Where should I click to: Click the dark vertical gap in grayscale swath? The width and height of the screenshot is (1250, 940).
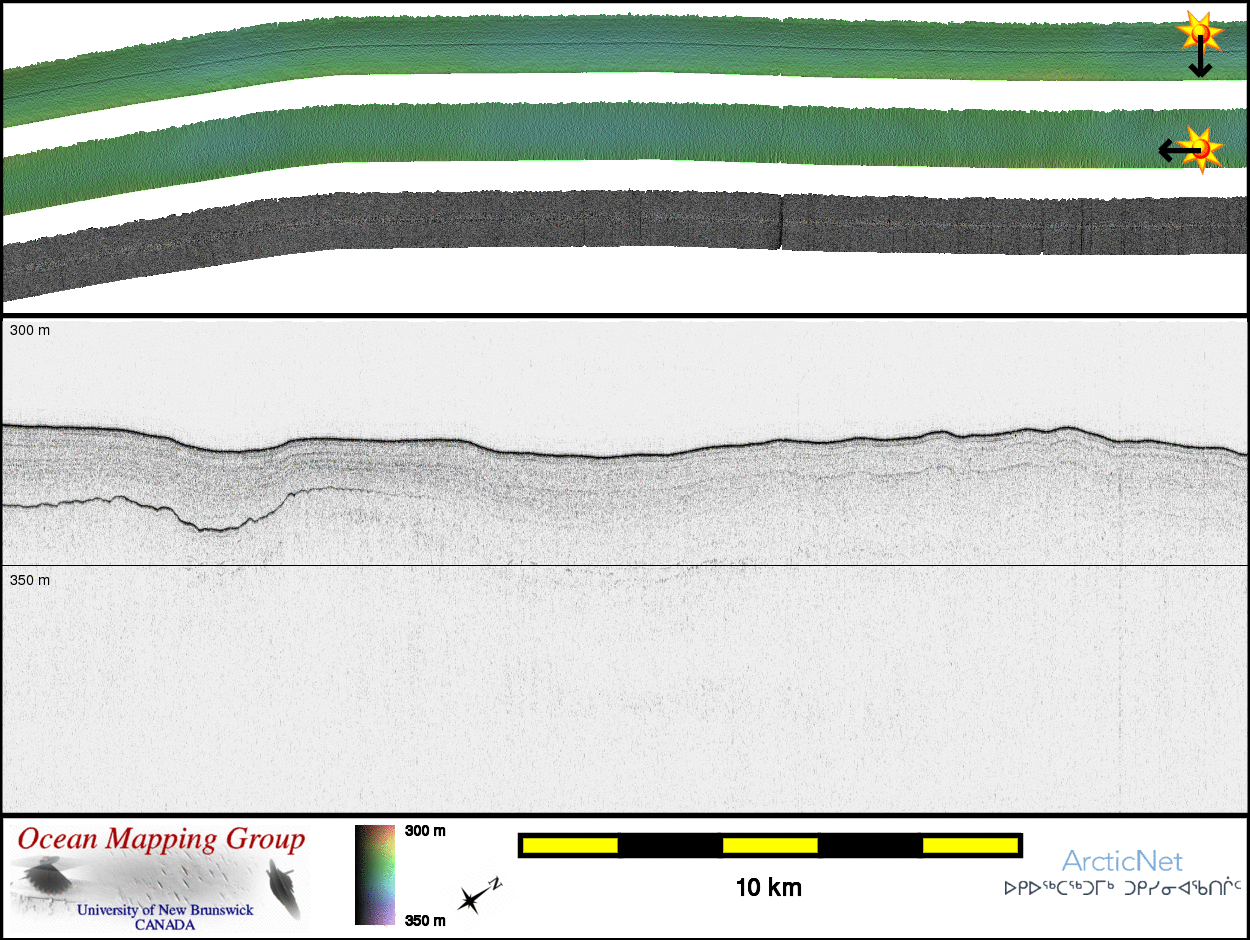coord(779,220)
